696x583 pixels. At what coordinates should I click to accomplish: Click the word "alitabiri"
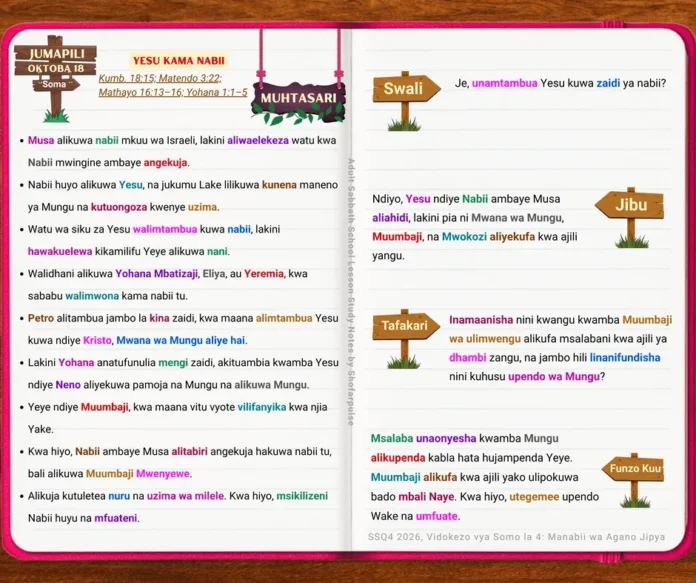tap(190, 451)
